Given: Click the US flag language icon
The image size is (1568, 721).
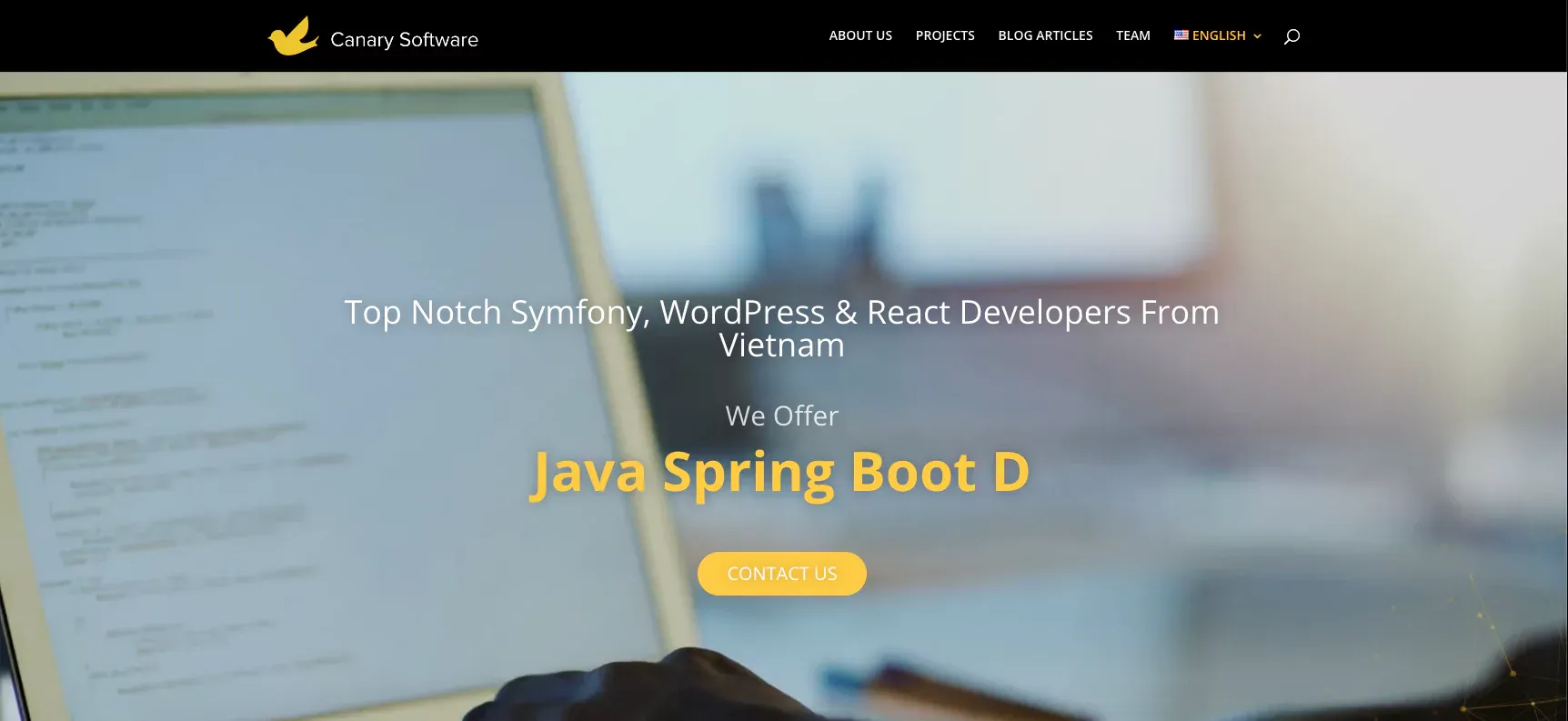Looking at the screenshot, I should [x=1181, y=35].
